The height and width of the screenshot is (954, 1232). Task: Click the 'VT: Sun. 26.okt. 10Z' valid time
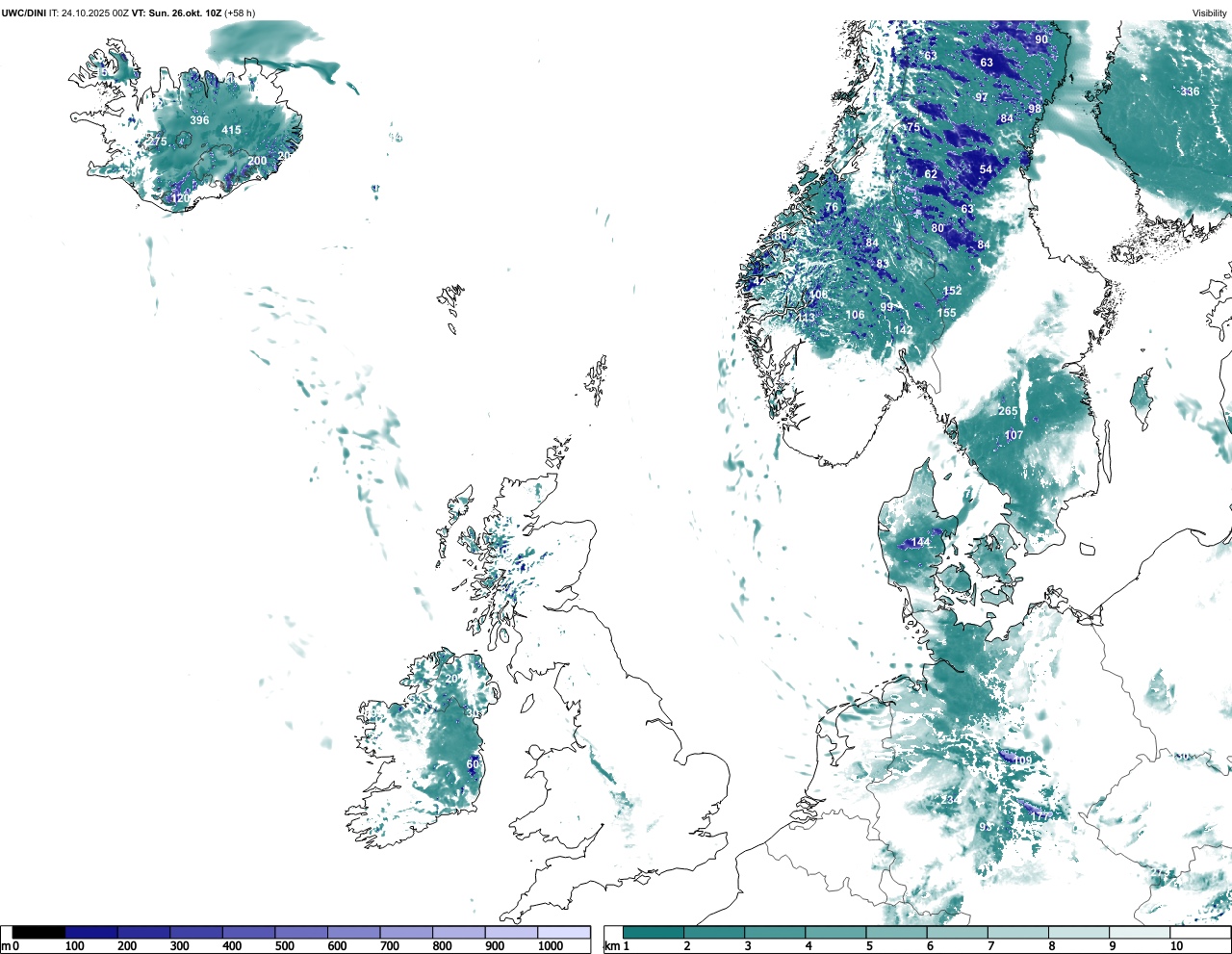[x=176, y=13]
